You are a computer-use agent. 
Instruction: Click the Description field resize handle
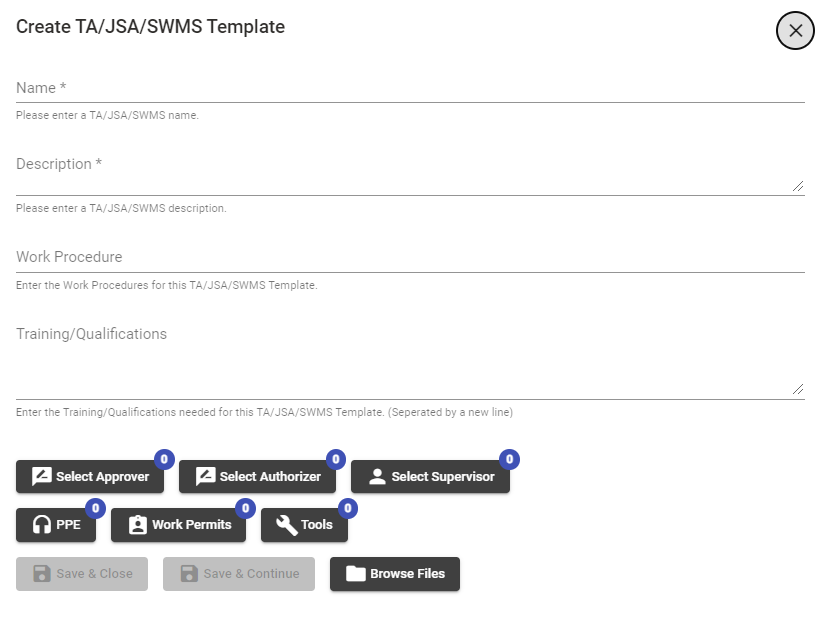point(798,186)
